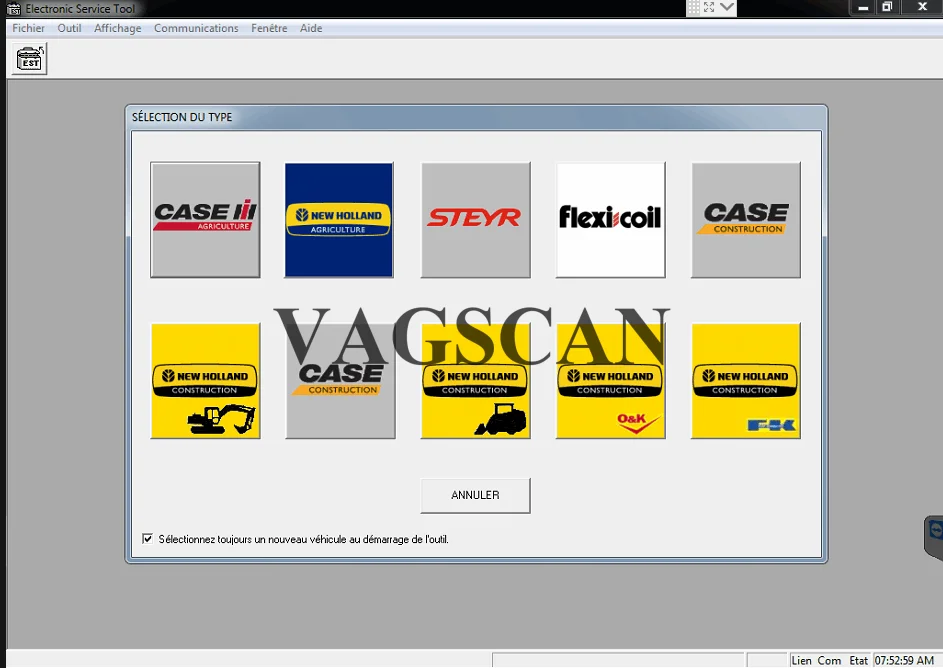Click the ANNULER button
This screenshot has width=943, height=668.
(x=475, y=495)
